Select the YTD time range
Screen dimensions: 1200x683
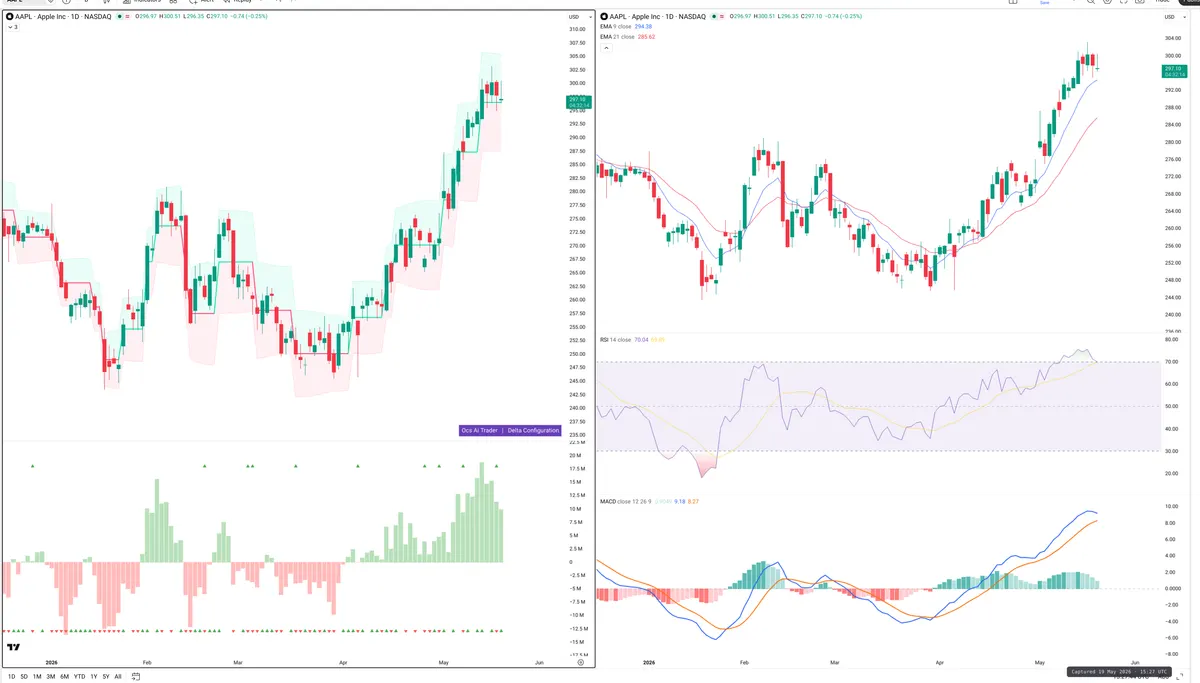[80, 677]
